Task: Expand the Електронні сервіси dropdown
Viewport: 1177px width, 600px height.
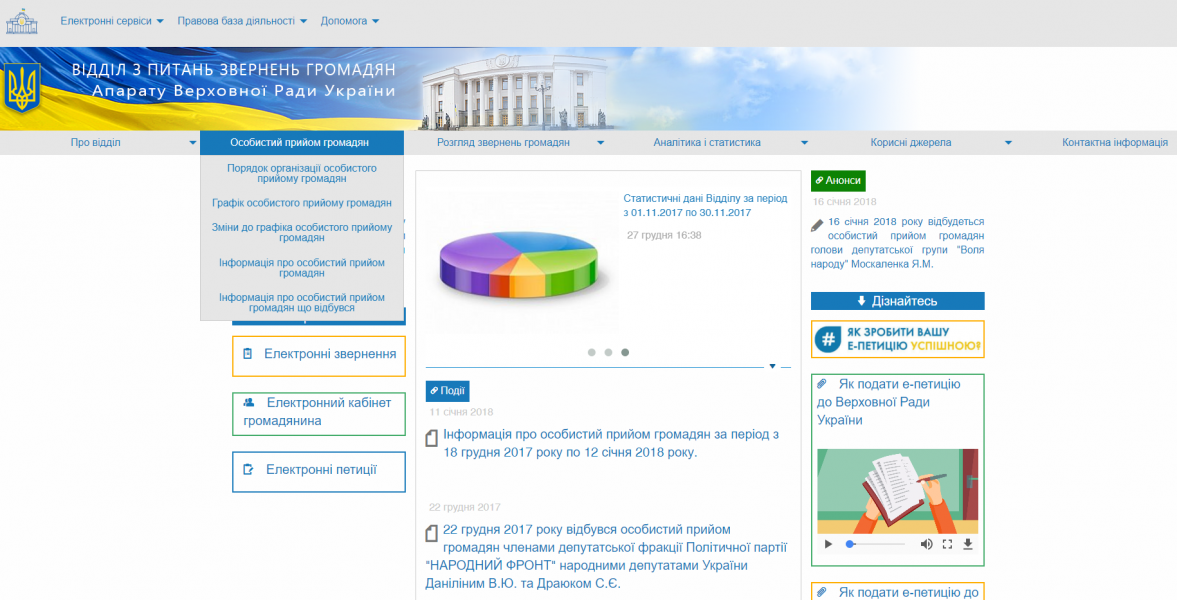Action: pos(112,21)
